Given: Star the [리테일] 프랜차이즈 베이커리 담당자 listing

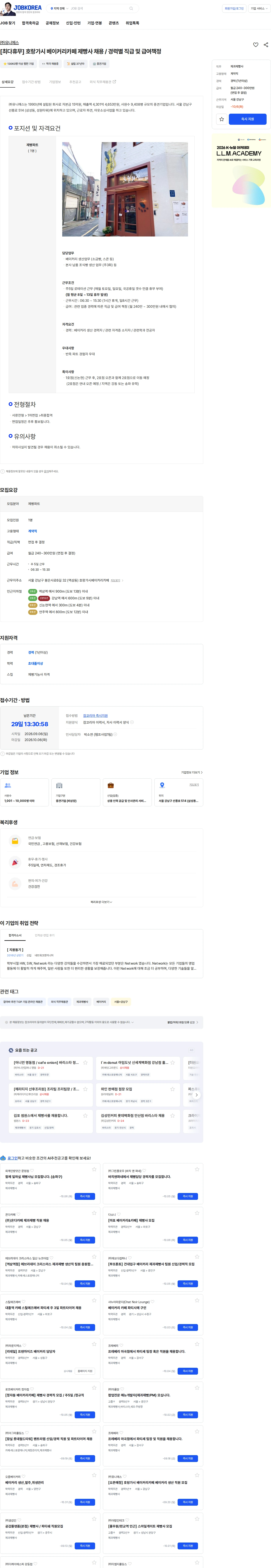Looking at the screenshot, I should [94, 1344].
